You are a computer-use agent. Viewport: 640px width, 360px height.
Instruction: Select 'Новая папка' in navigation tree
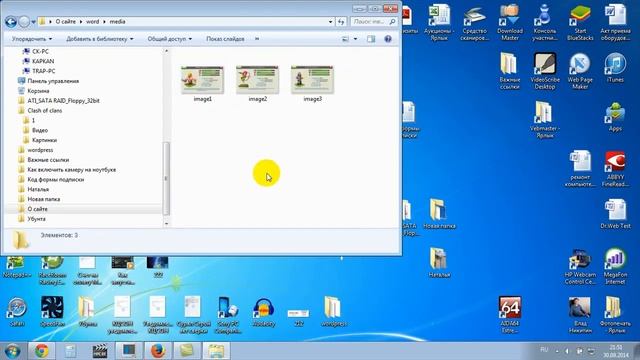[x=44, y=199]
